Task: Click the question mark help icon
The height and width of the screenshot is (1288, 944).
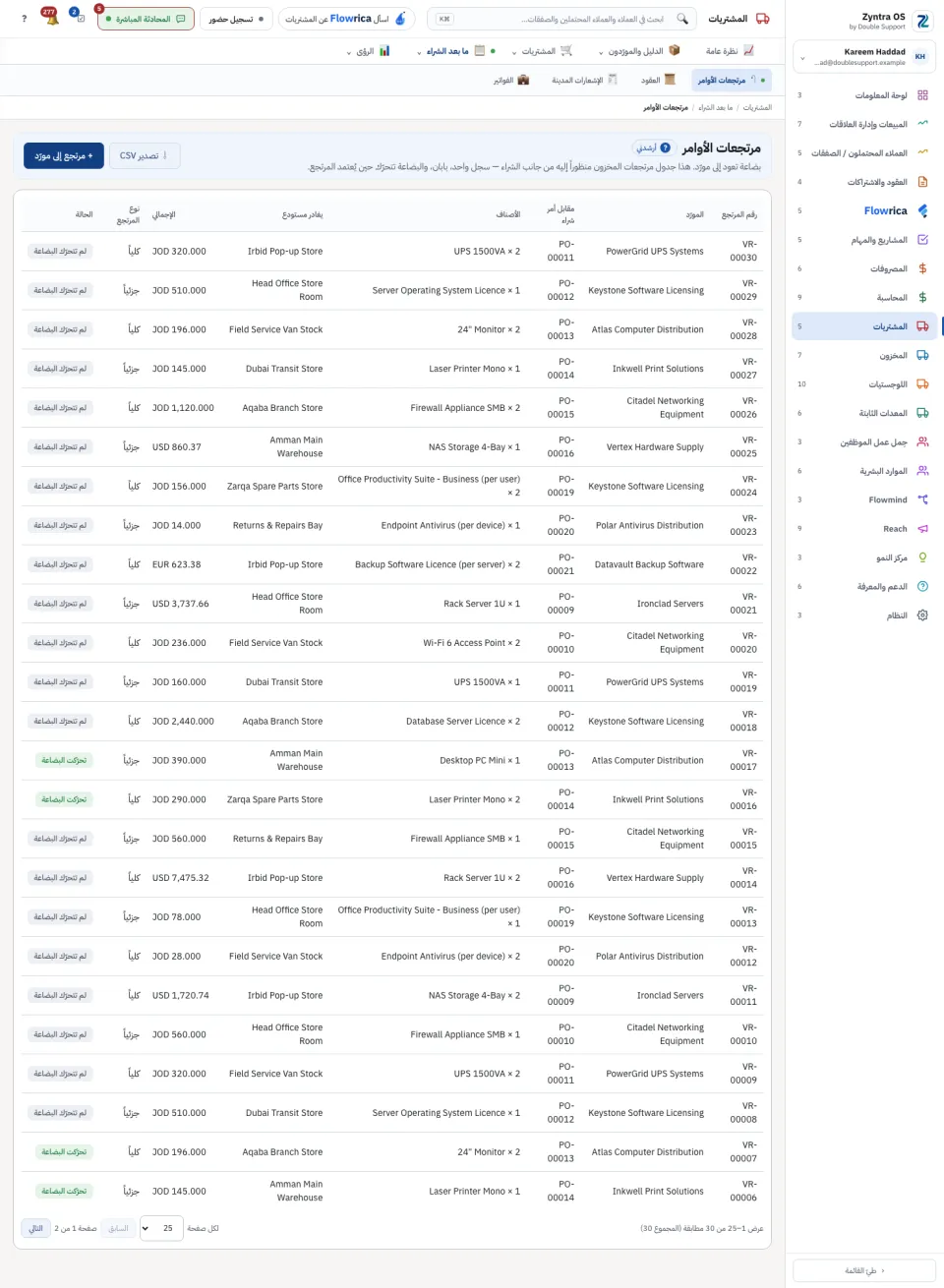Action: 24,19
